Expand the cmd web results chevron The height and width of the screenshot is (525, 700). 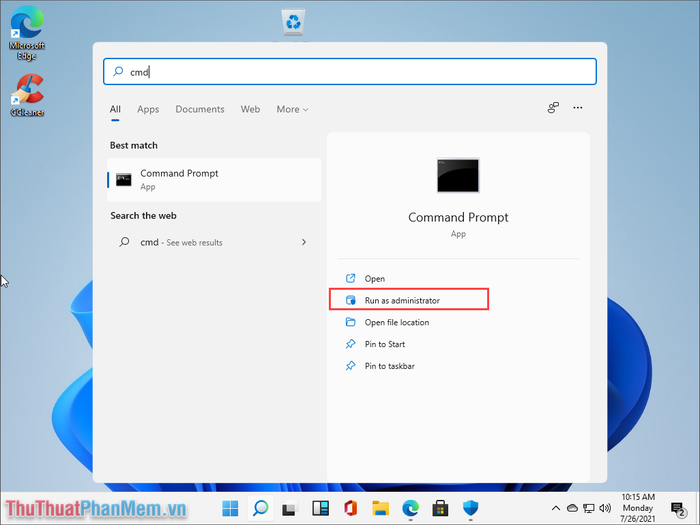point(304,242)
